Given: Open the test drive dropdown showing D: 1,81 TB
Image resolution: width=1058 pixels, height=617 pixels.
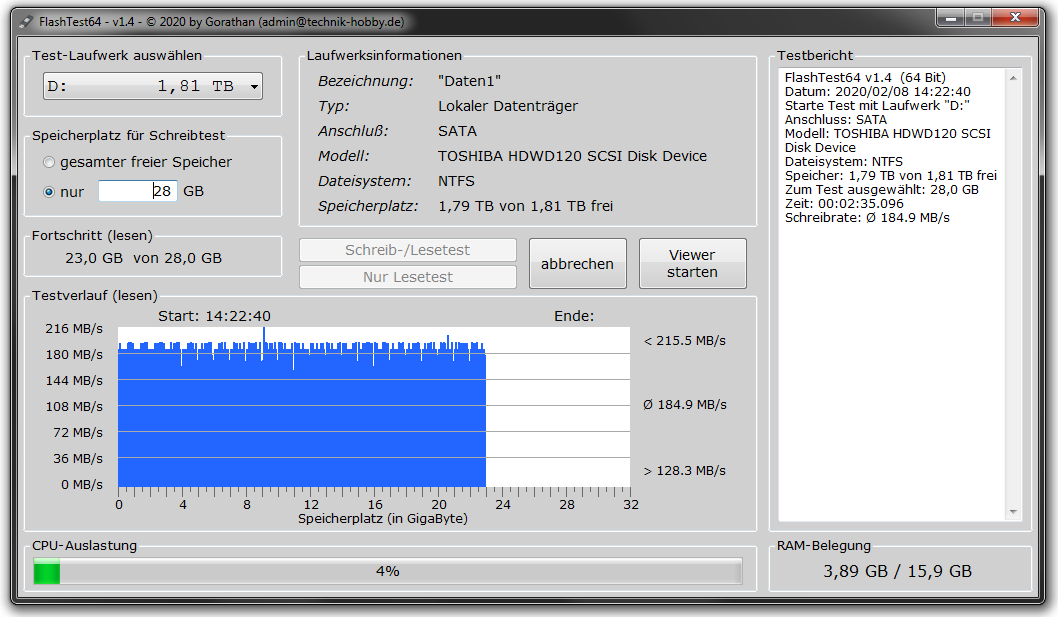Looking at the screenshot, I should coord(153,87).
